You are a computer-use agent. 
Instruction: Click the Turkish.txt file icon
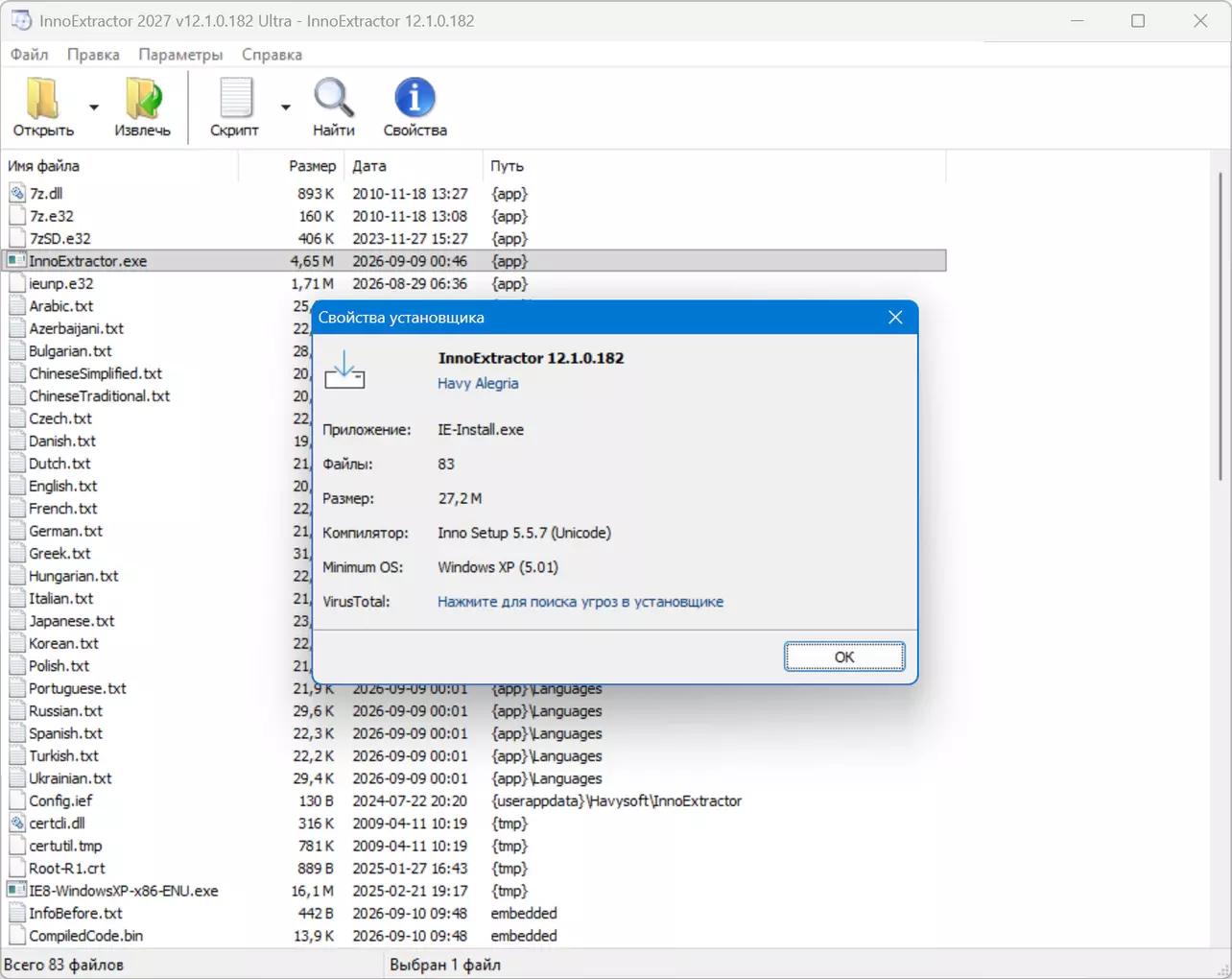click(x=17, y=756)
